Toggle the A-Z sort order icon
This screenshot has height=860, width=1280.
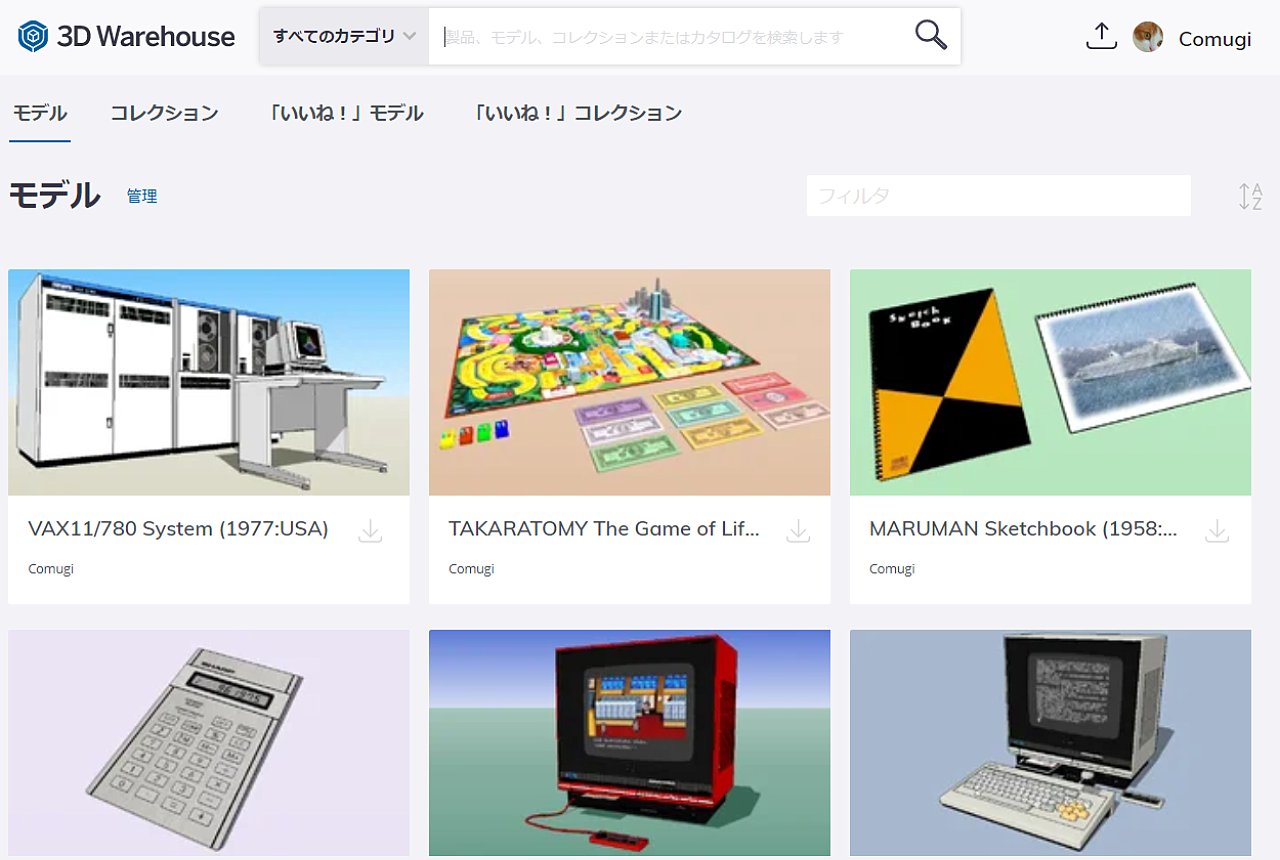click(1250, 197)
